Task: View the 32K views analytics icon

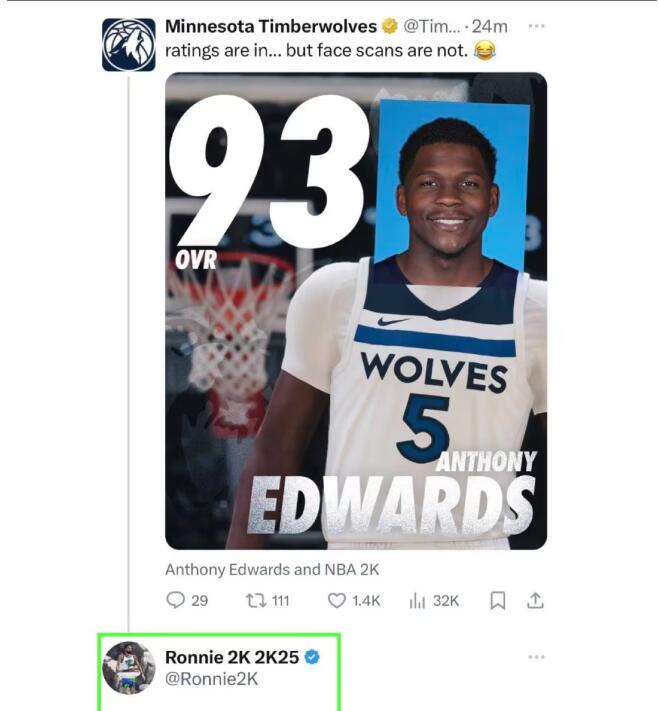Action: tap(417, 601)
